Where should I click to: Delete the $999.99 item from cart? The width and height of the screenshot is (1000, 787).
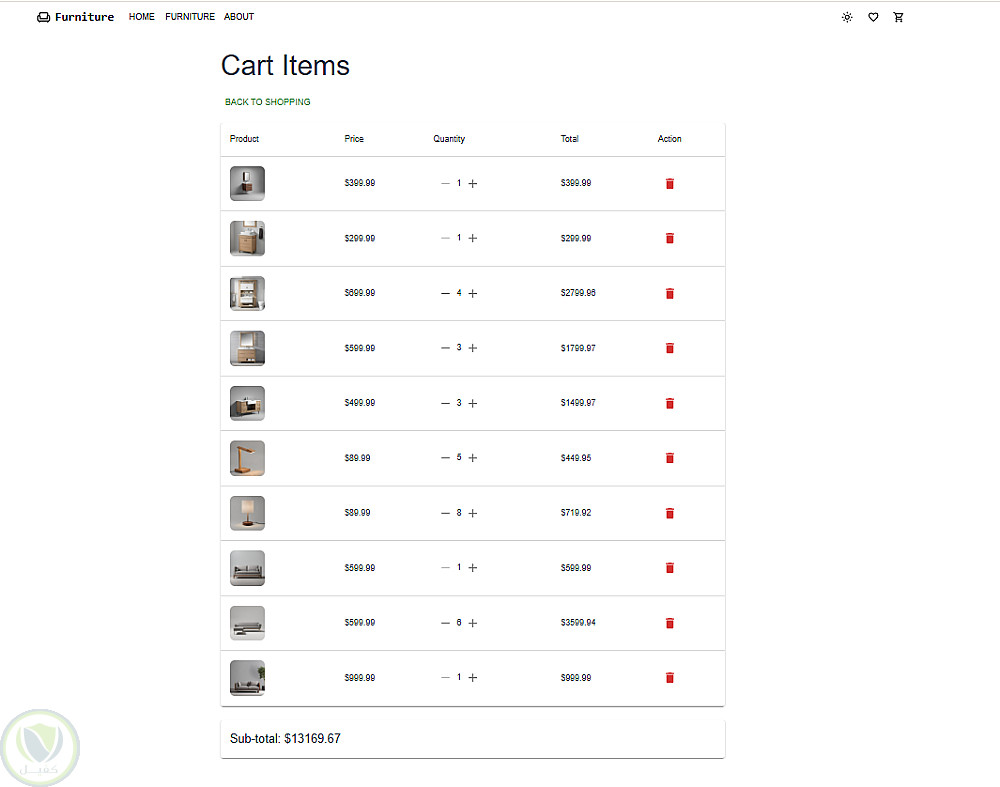670,678
